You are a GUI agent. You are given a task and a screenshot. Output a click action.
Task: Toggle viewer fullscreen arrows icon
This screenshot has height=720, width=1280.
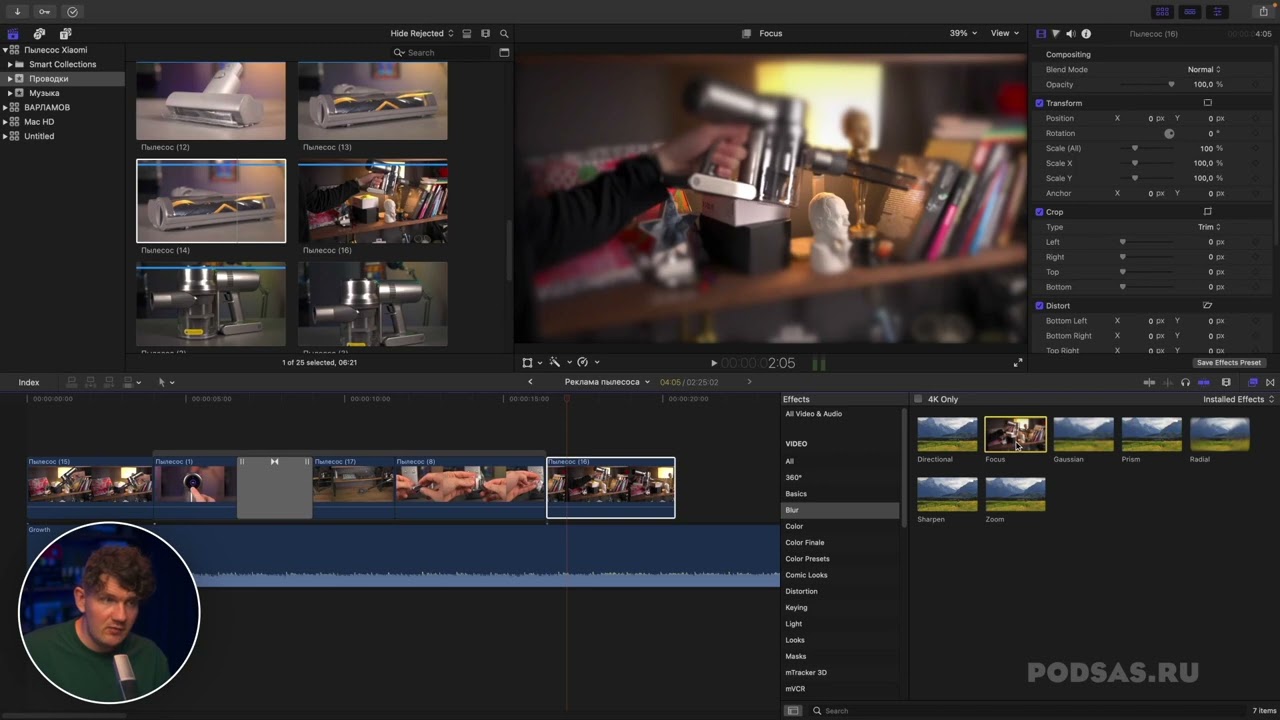coord(1018,362)
